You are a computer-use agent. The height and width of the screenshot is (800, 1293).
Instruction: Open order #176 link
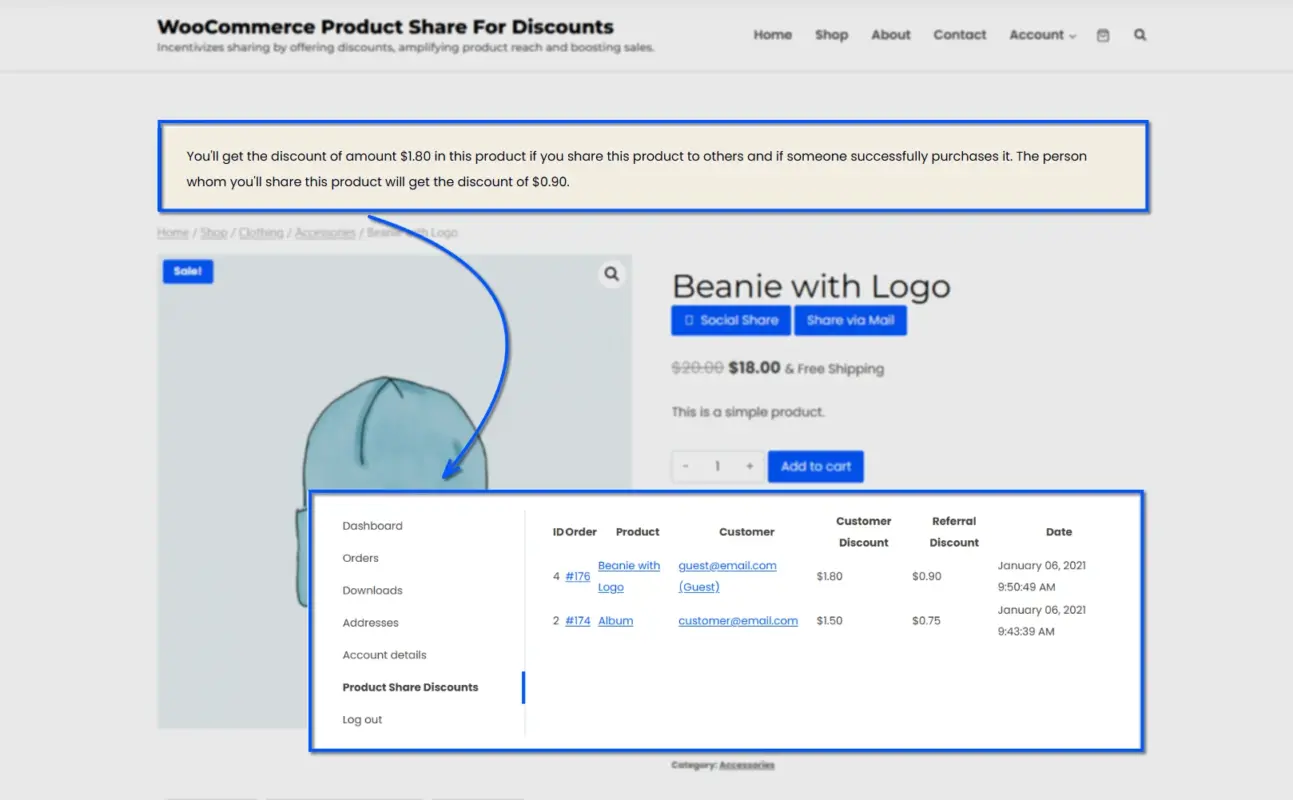pos(577,576)
